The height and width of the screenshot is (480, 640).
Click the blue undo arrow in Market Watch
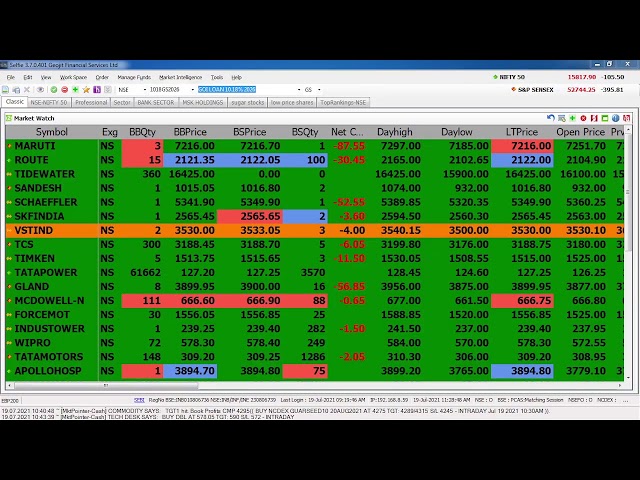(551, 118)
